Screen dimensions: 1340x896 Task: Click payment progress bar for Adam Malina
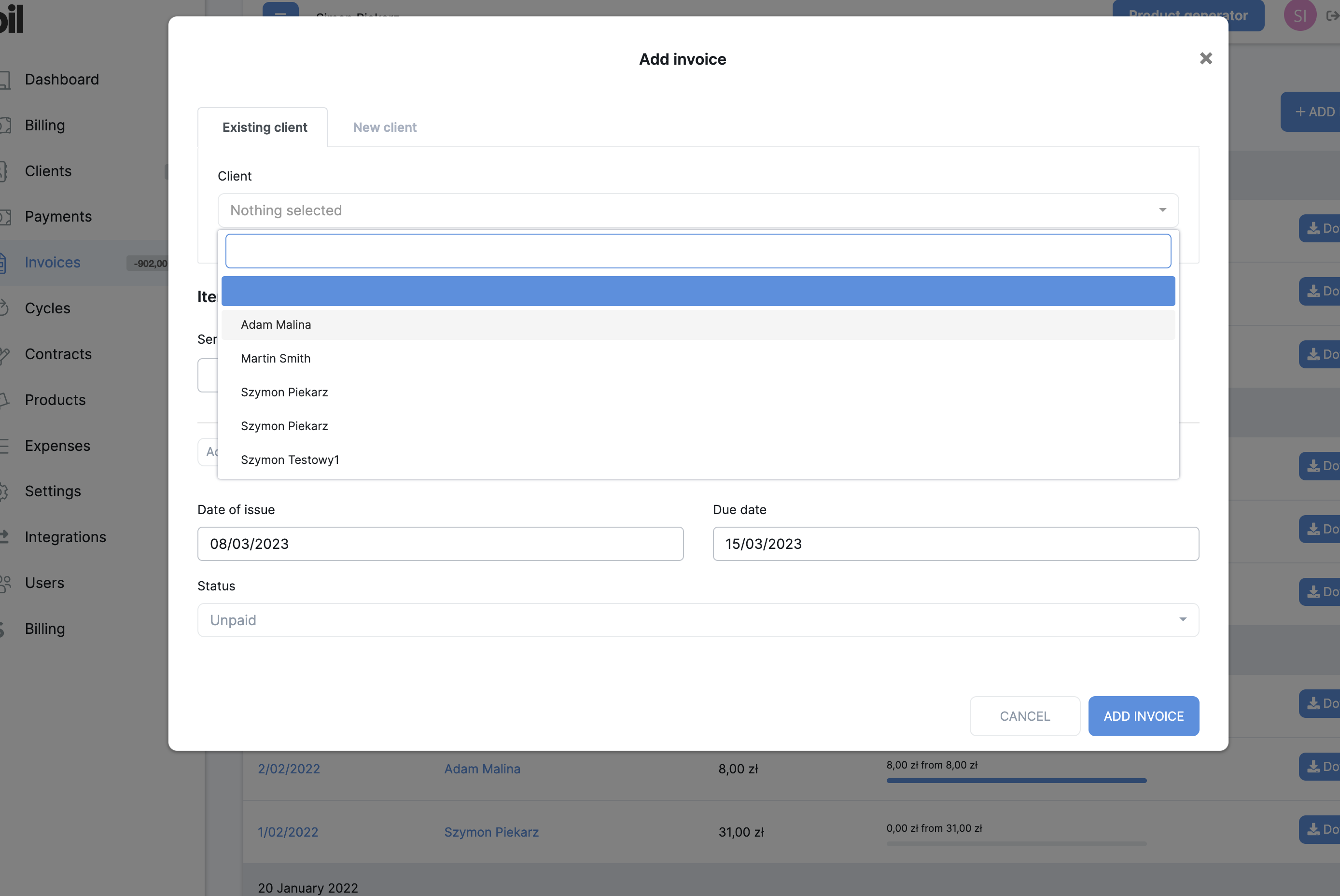click(x=1016, y=780)
